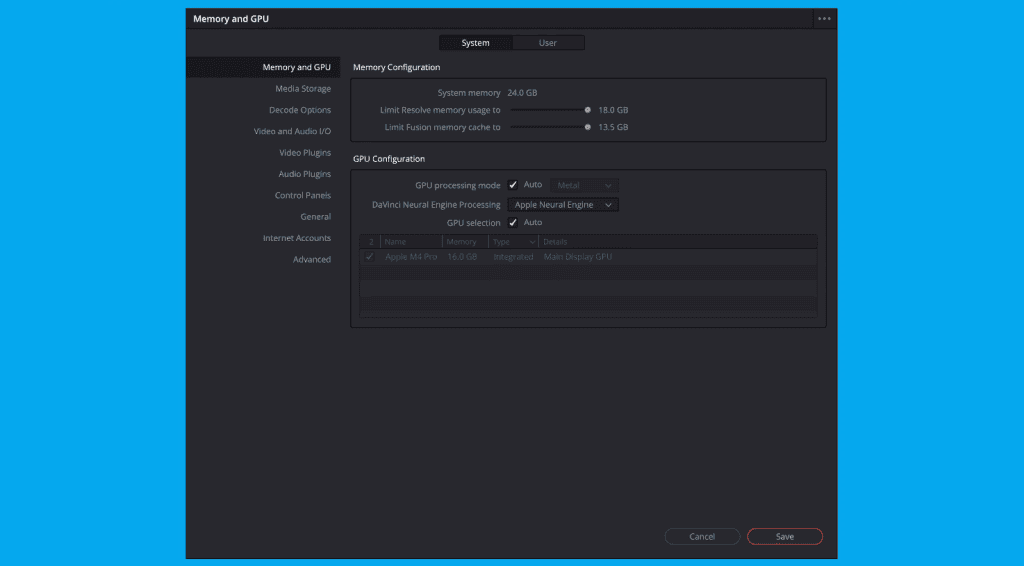Select Video and Audio I/O category
1024x566 pixels.
[292, 131]
